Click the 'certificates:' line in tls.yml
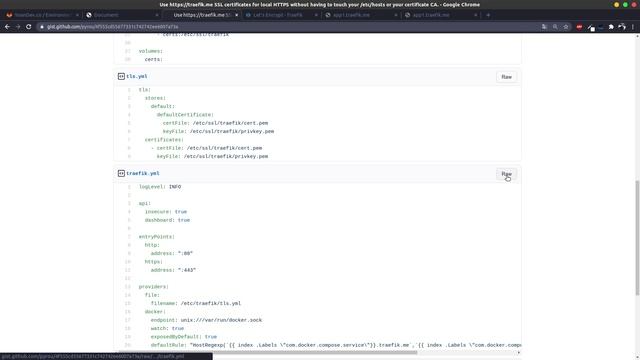Screen dimensions: 640x360 [164, 140]
